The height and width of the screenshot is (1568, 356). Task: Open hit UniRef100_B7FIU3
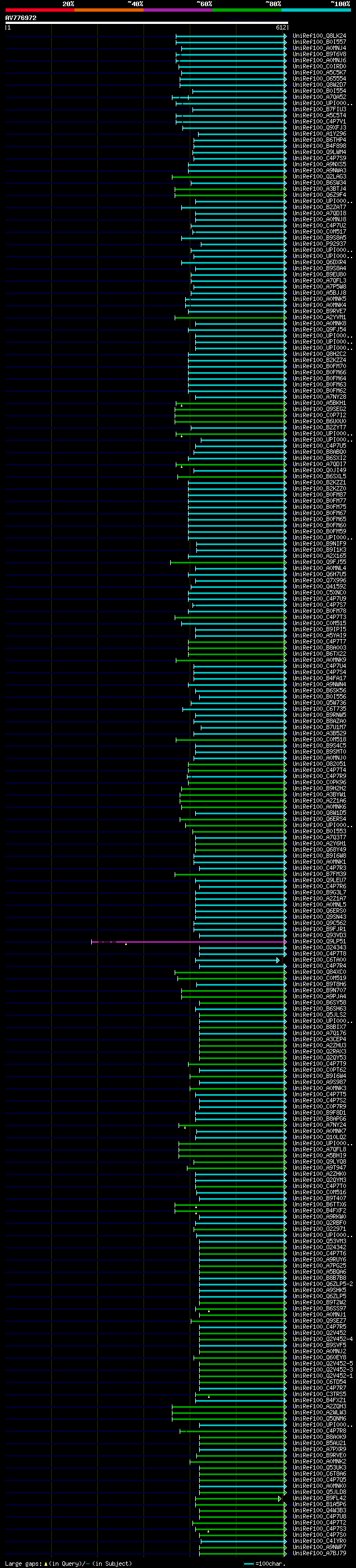[319, 110]
